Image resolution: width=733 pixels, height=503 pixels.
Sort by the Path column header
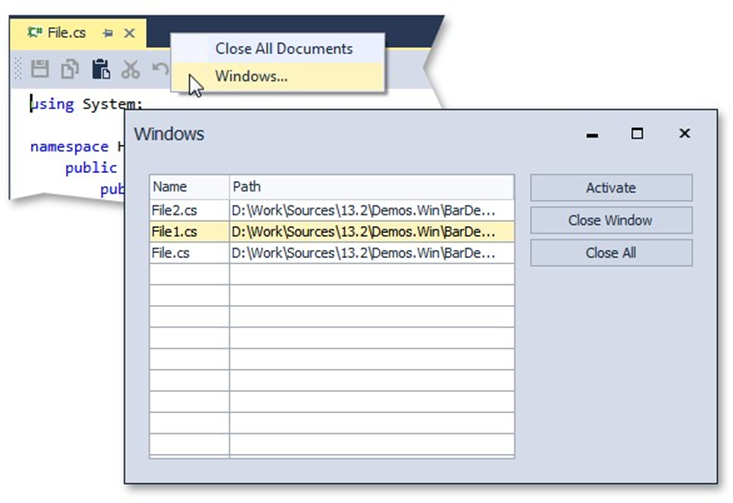[x=371, y=187]
